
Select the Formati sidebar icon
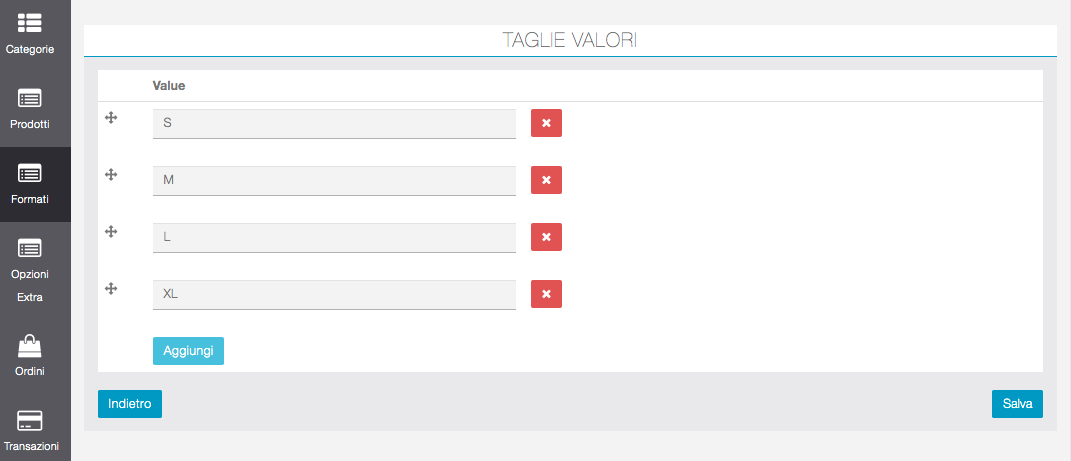30,173
